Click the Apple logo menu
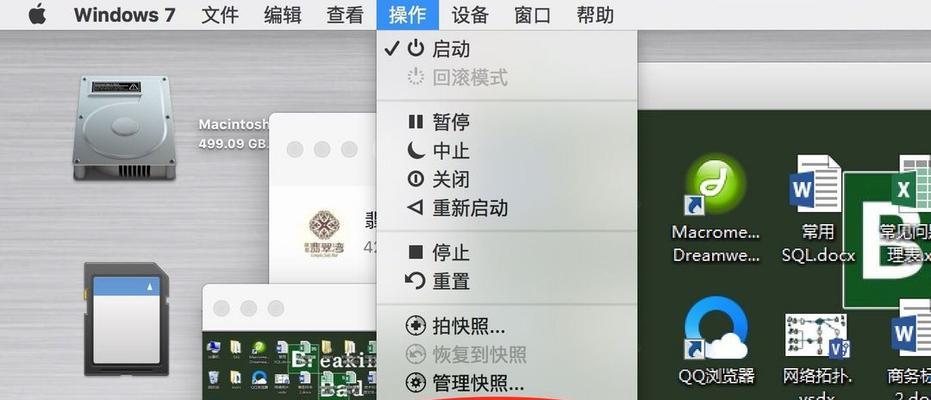931x400 pixels. click(37, 14)
